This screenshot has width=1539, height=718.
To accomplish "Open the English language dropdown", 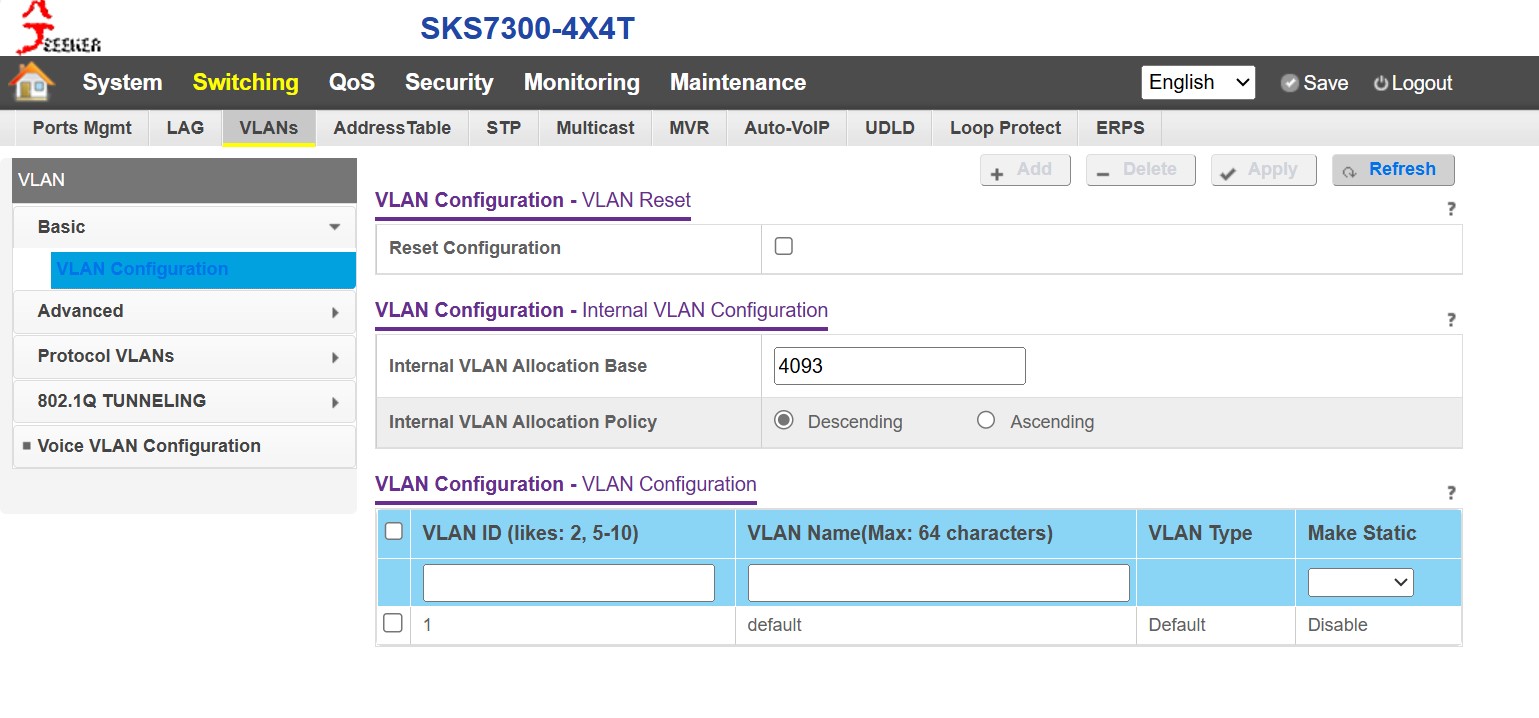I will click(1198, 83).
